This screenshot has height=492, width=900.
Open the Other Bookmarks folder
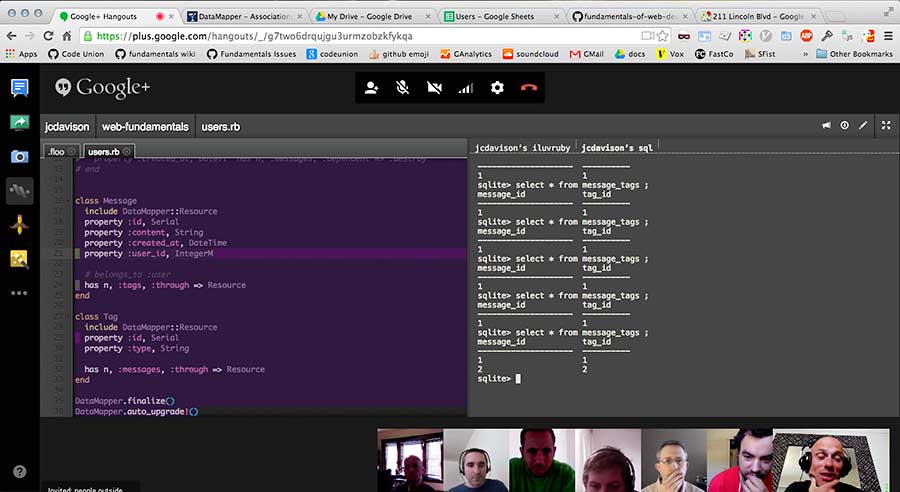[853, 53]
